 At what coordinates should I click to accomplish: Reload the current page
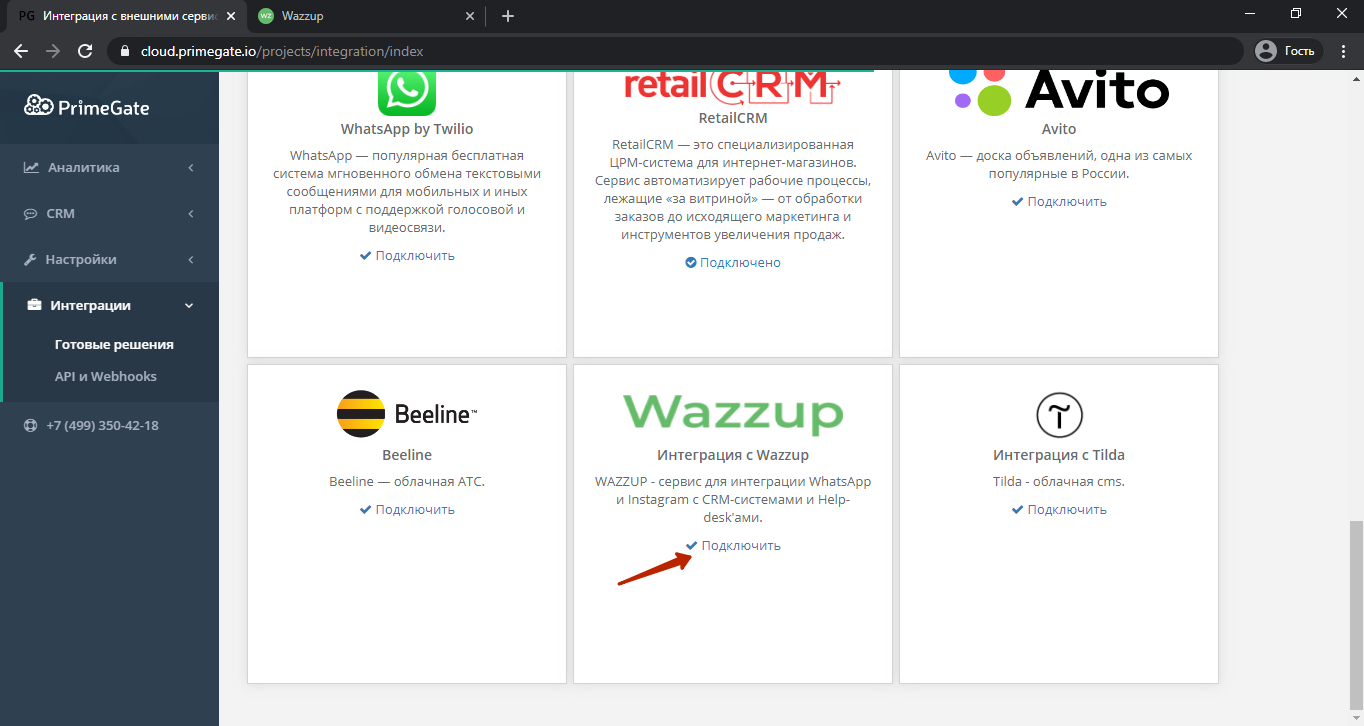[85, 50]
